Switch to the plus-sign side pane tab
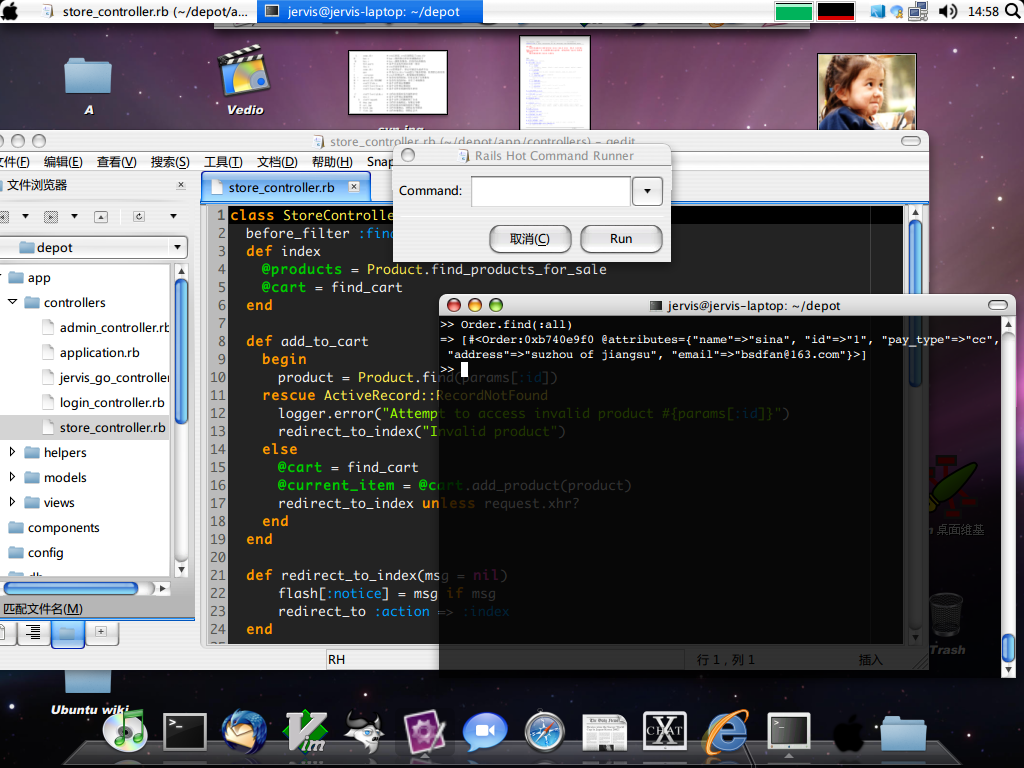 click(x=101, y=632)
